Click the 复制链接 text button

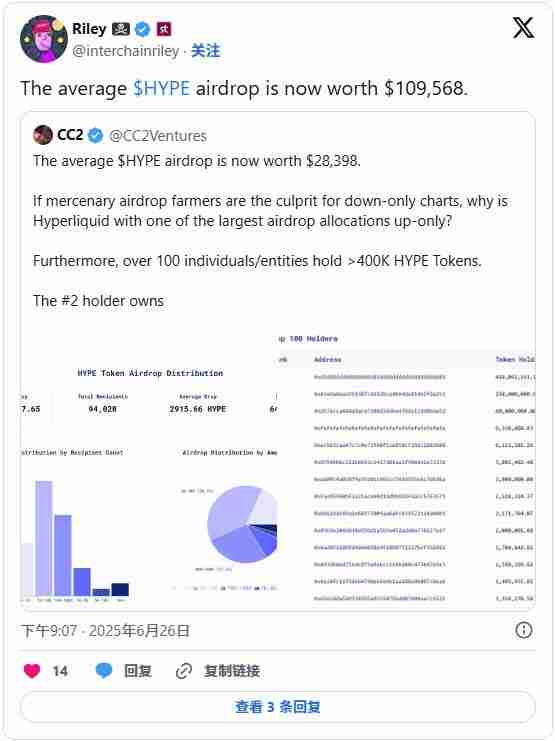[x=232, y=671]
